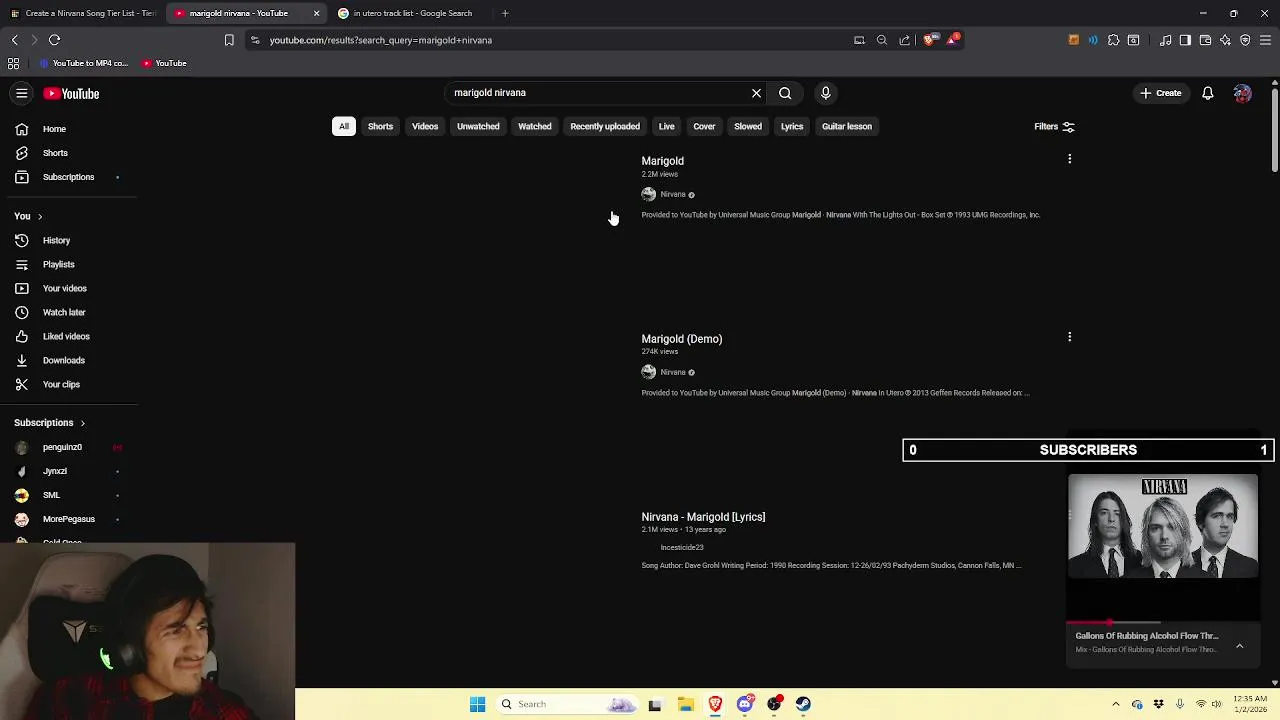Open the Marigold video title
The image size is (1280, 720).
(662, 161)
